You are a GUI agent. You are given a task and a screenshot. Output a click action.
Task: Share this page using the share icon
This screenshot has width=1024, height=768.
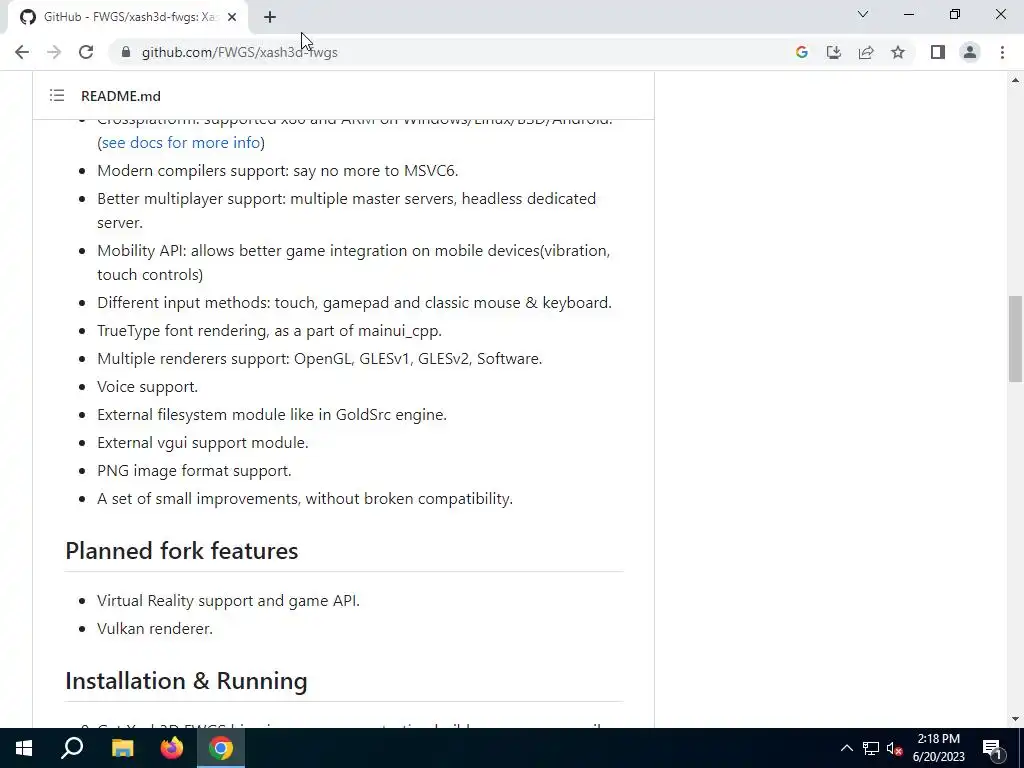pyautogui.click(x=866, y=52)
